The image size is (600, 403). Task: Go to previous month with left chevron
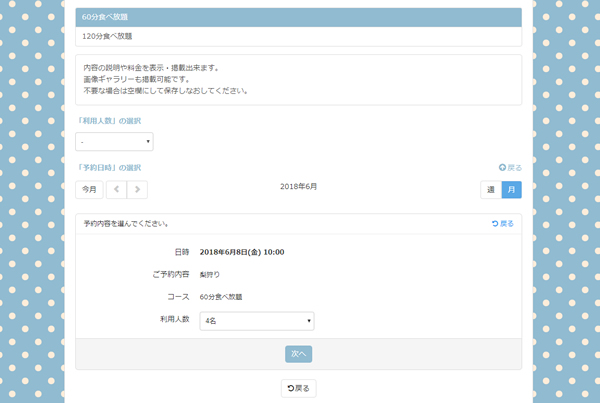[116, 189]
